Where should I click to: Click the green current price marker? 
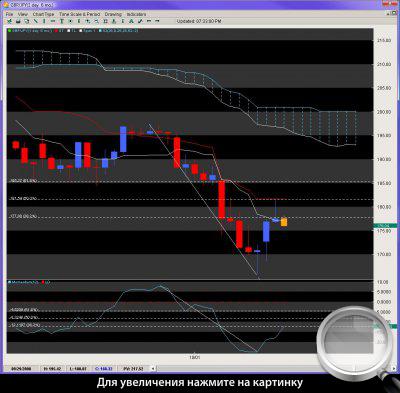pos(385,226)
